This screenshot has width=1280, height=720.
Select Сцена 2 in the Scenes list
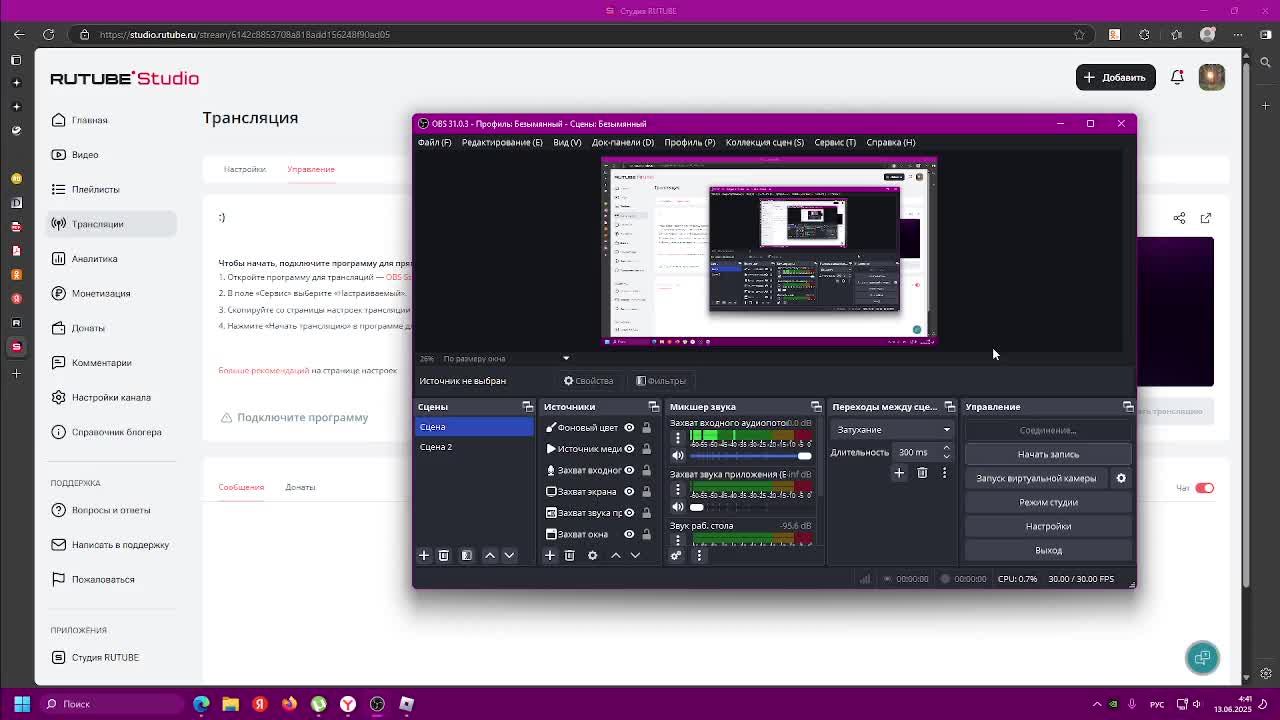pos(475,447)
